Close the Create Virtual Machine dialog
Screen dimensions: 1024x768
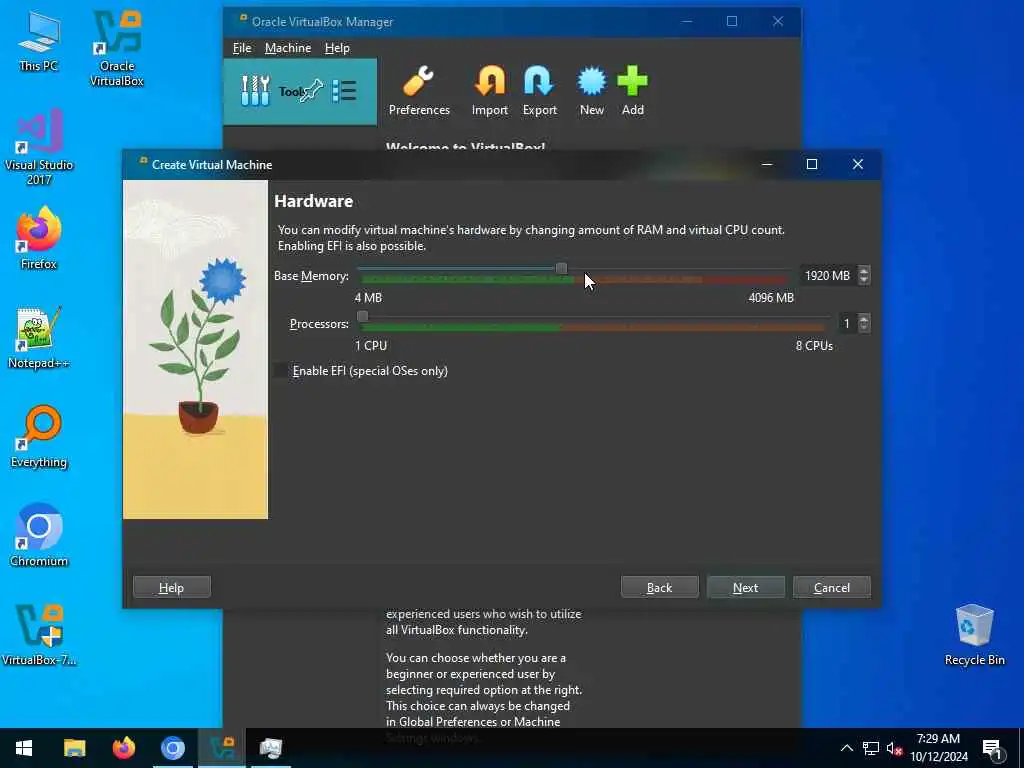(857, 164)
